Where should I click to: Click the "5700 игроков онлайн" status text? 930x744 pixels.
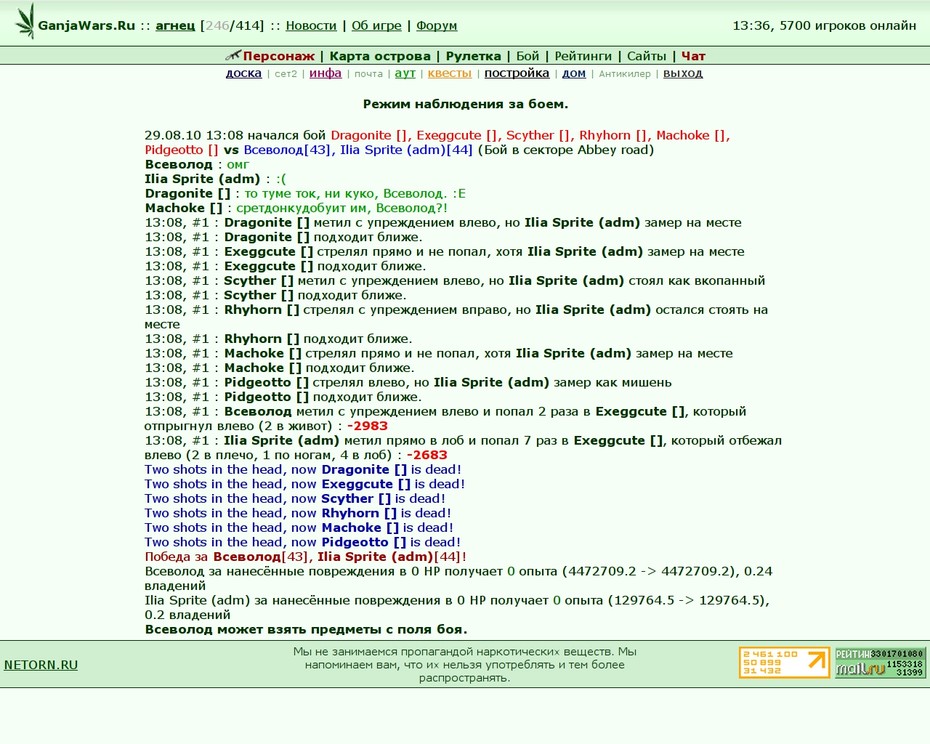click(848, 26)
